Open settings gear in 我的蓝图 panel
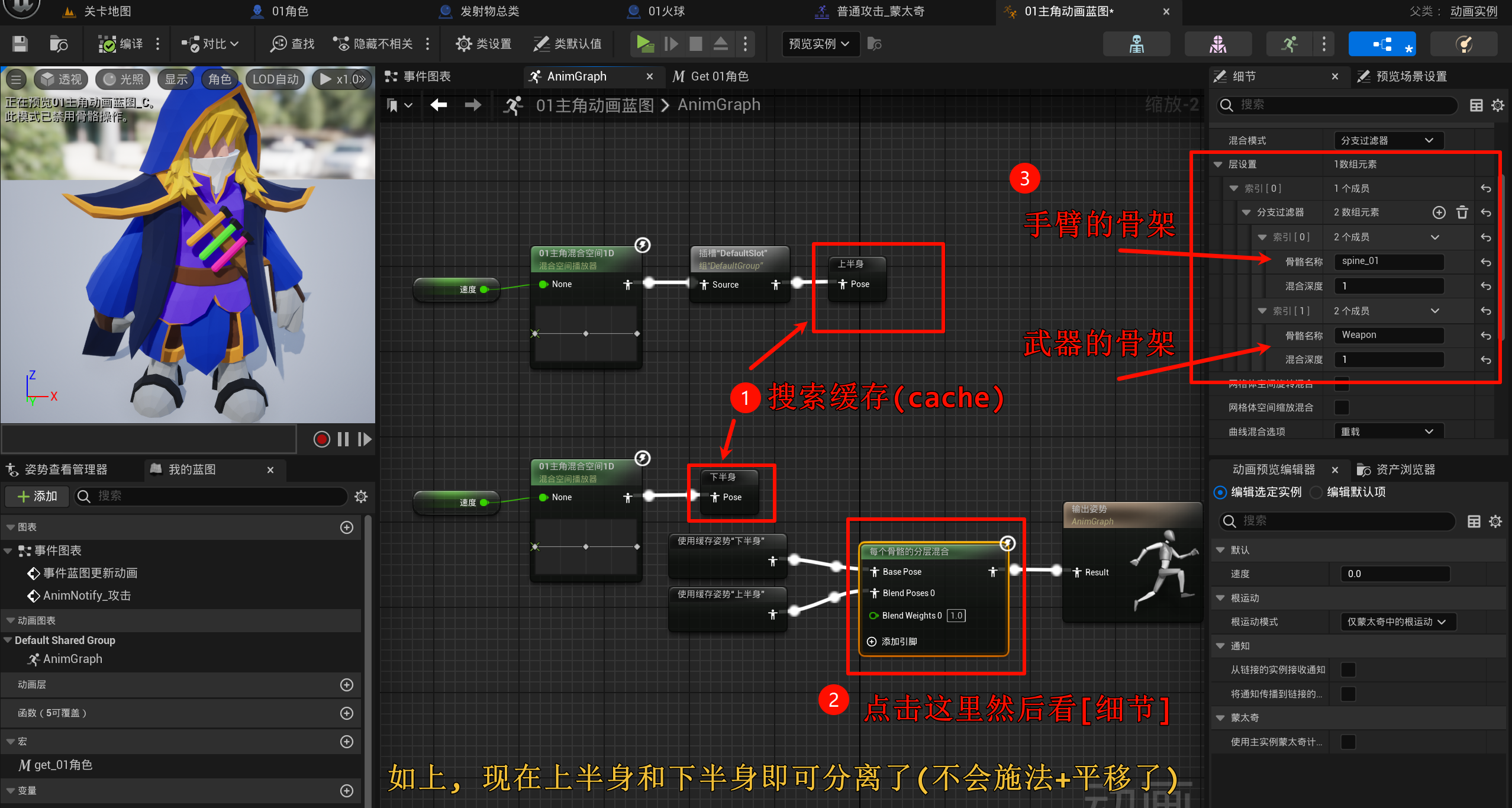Image resolution: width=1512 pixels, height=808 pixels. pos(361,496)
